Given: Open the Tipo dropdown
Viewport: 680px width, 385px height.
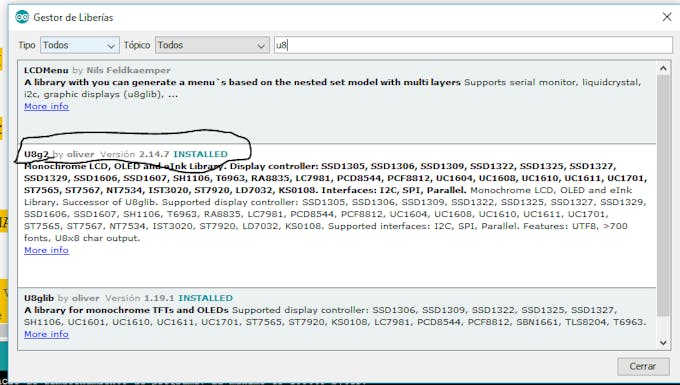Looking at the screenshot, I should (x=80, y=45).
